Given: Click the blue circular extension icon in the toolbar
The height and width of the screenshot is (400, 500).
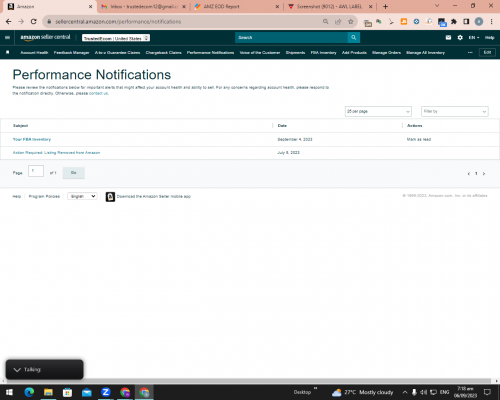Looking at the screenshot, I should tap(416, 22).
